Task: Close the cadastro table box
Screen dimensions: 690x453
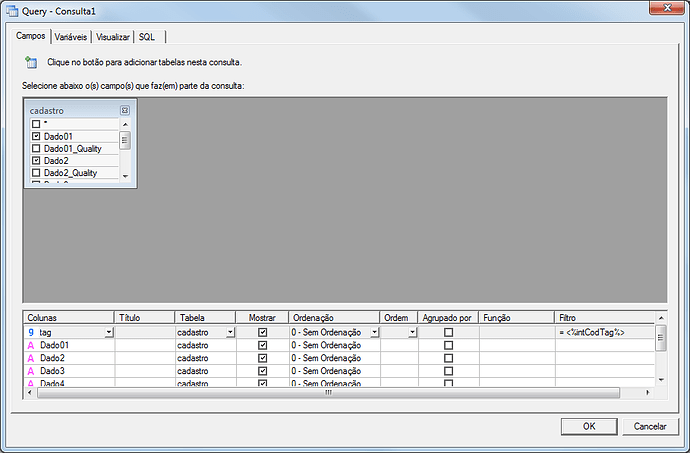Action: tap(125, 110)
